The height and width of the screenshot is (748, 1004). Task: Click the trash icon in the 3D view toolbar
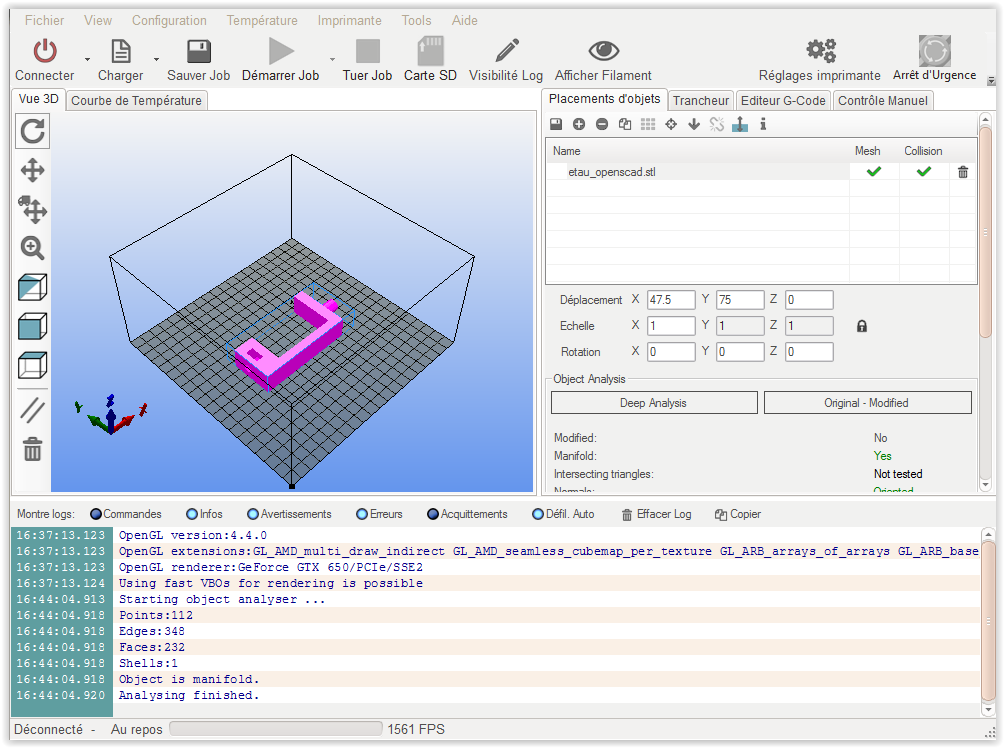click(33, 450)
